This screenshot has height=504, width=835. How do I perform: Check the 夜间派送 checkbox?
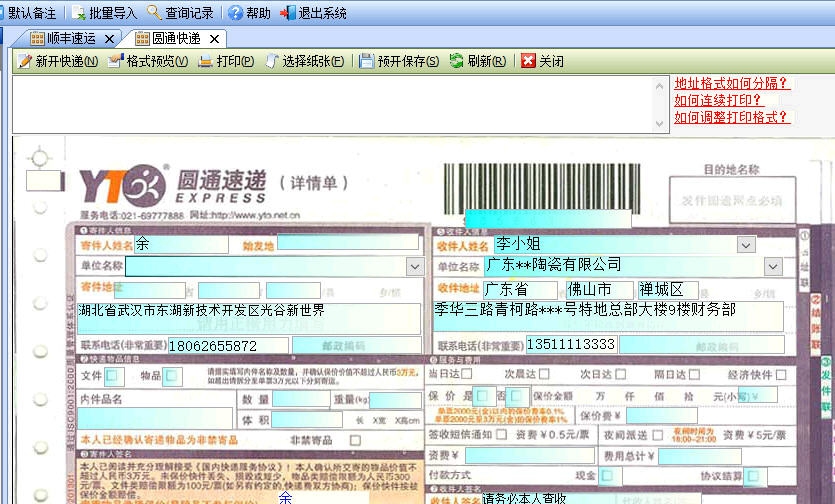pos(658,435)
